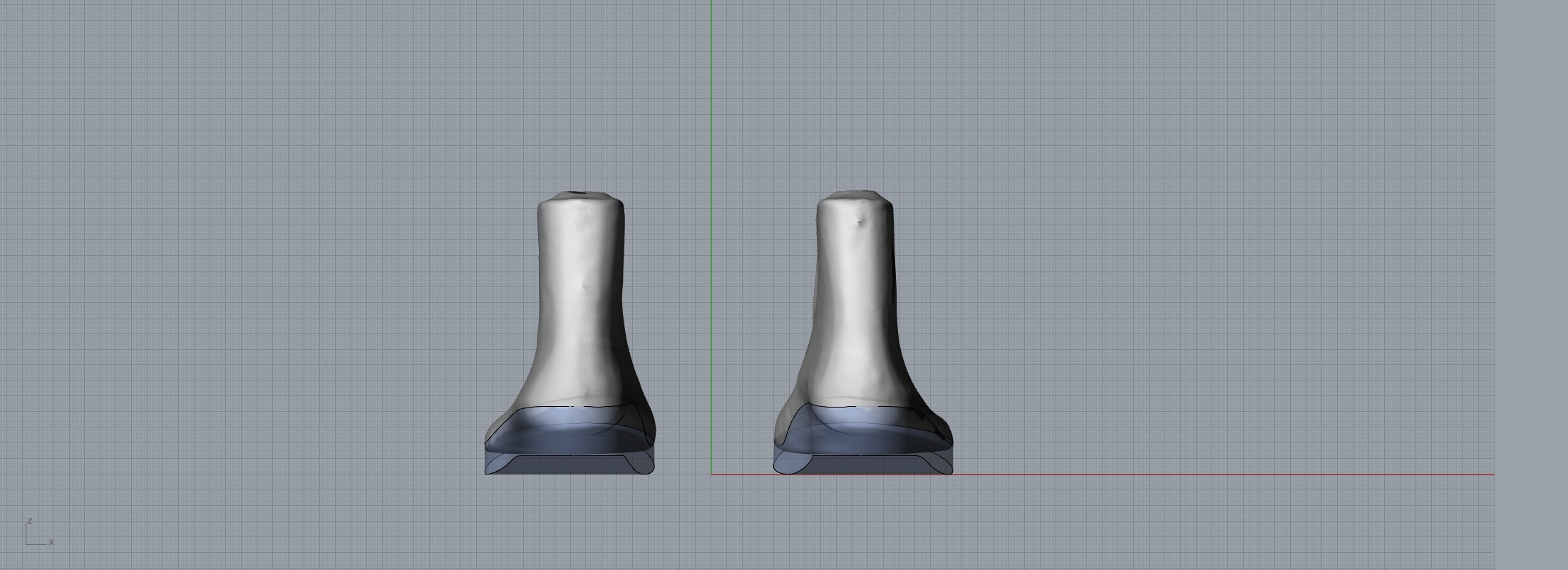Click the flat bottom edge of the left base
Viewport: 1568px width, 570px height.
[570, 473]
